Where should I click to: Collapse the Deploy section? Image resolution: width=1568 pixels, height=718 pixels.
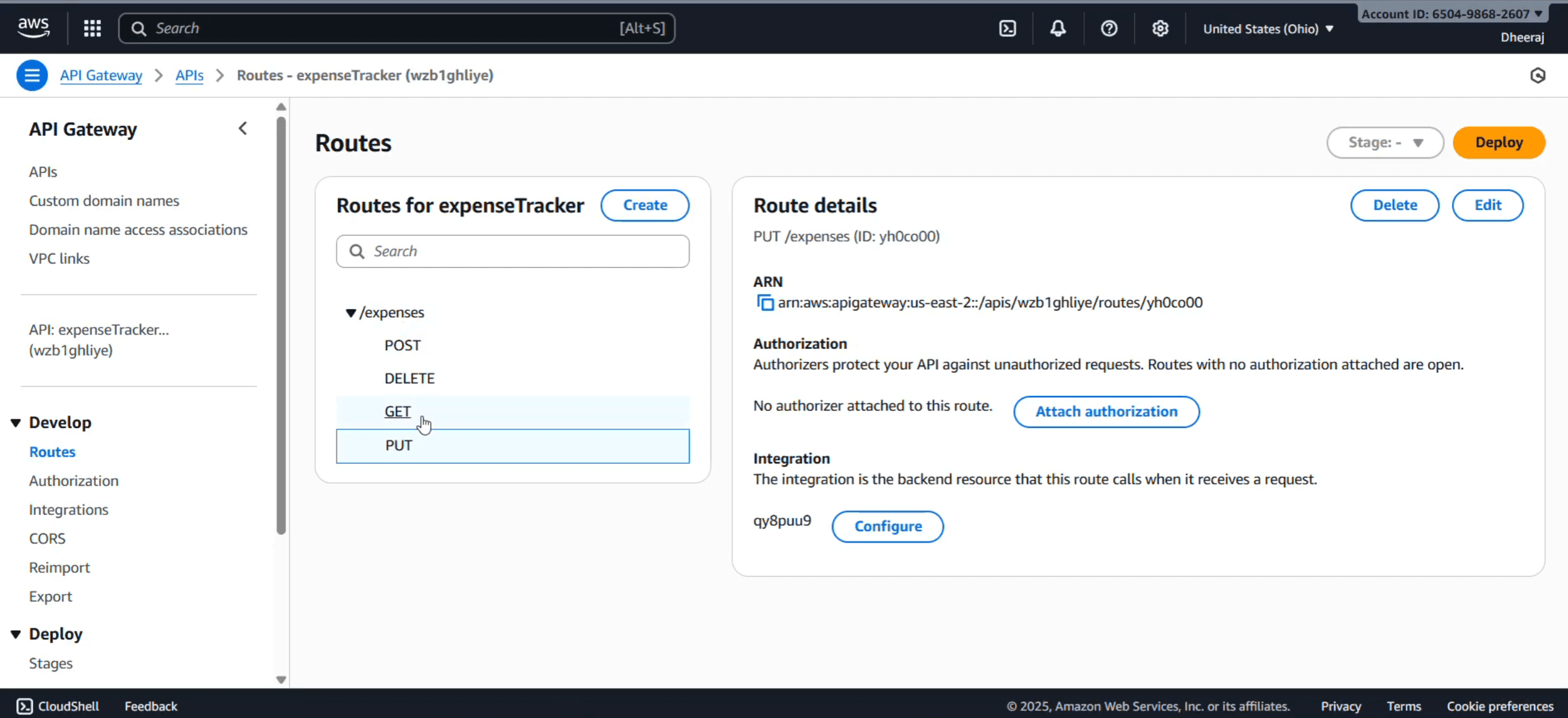point(16,634)
